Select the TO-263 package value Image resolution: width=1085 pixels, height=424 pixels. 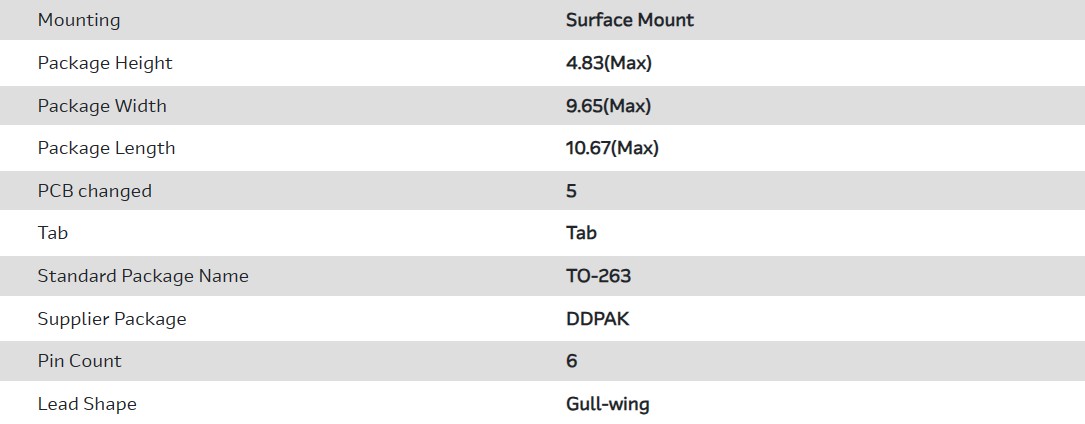tap(598, 276)
